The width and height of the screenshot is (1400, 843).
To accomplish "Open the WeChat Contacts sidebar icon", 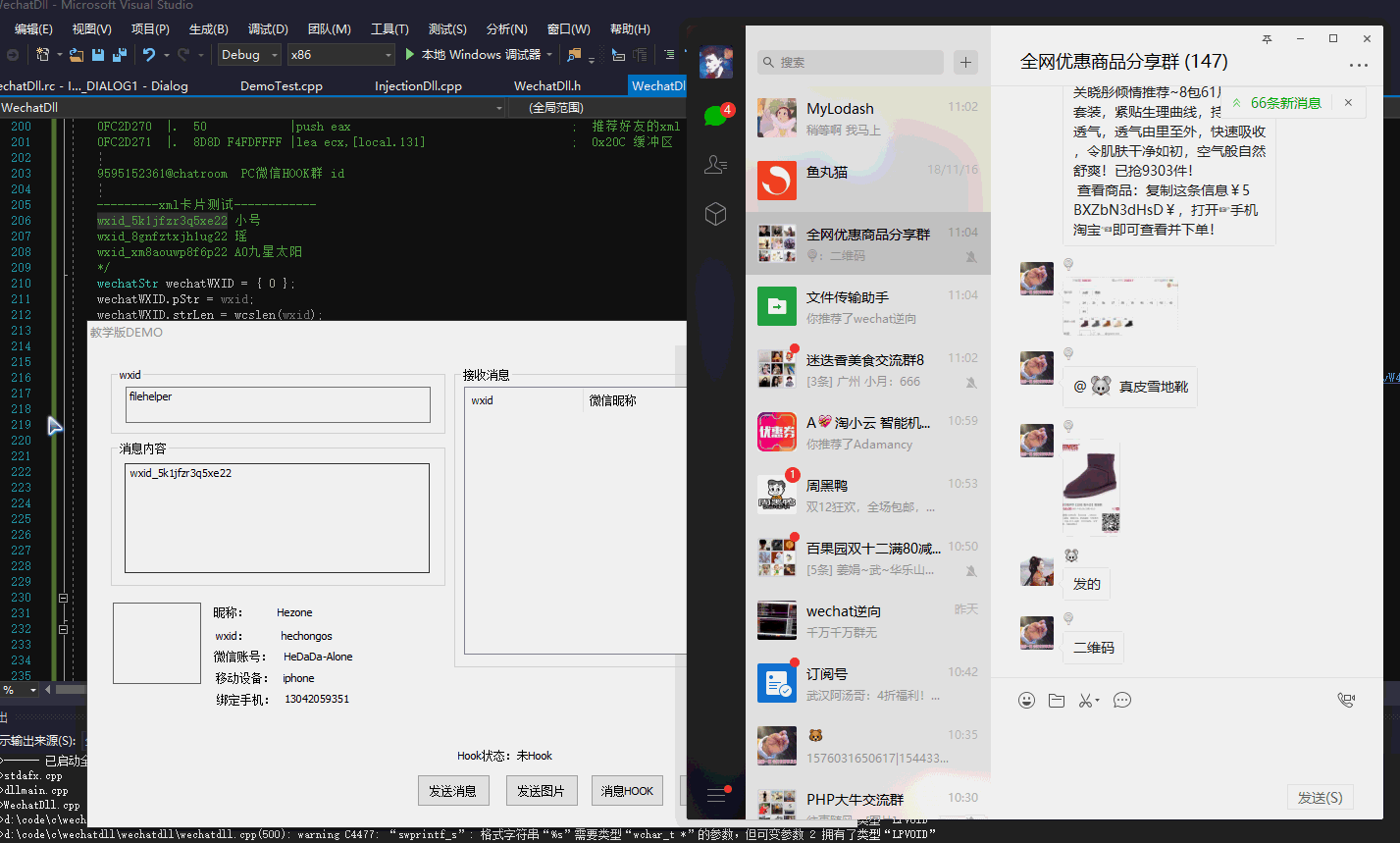I will coord(716,165).
